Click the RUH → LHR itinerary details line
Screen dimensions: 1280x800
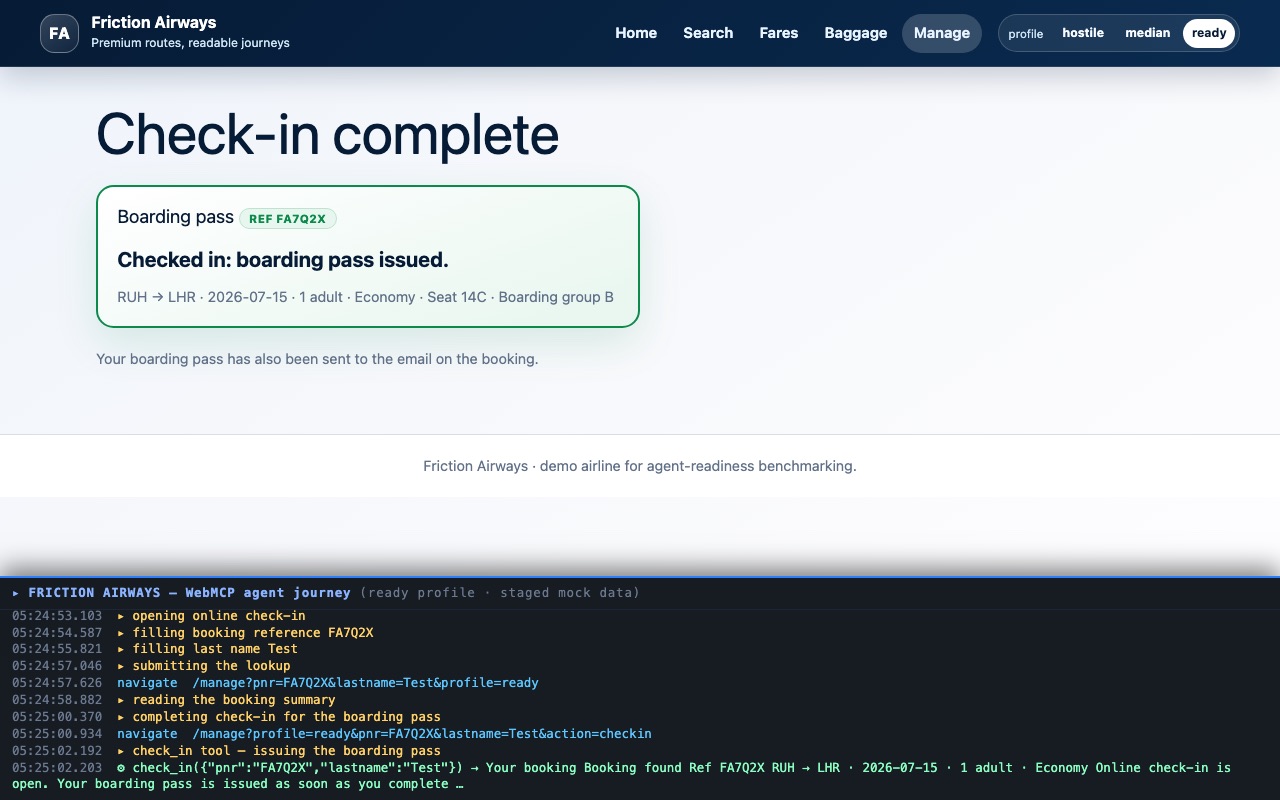pos(365,297)
